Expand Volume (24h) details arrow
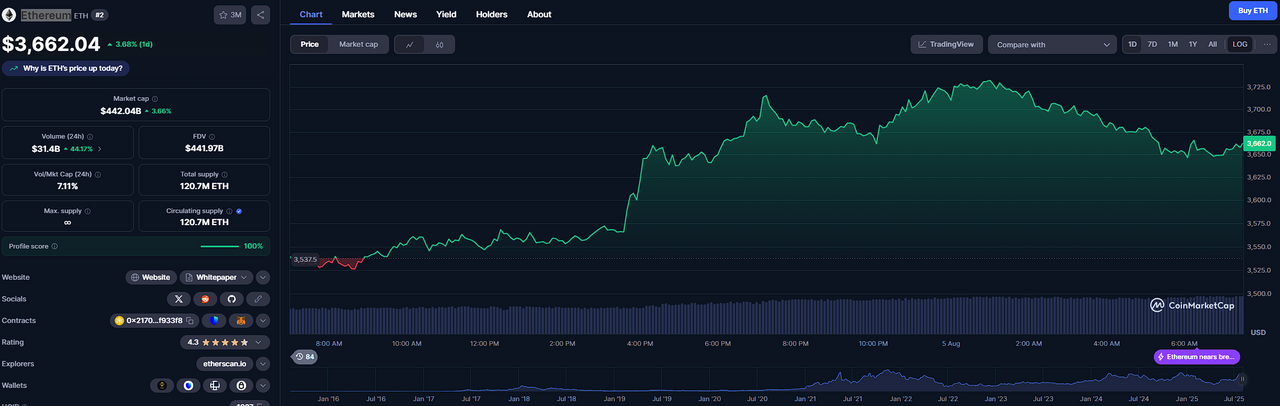The height and width of the screenshot is (406, 1280). (x=99, y=149)
